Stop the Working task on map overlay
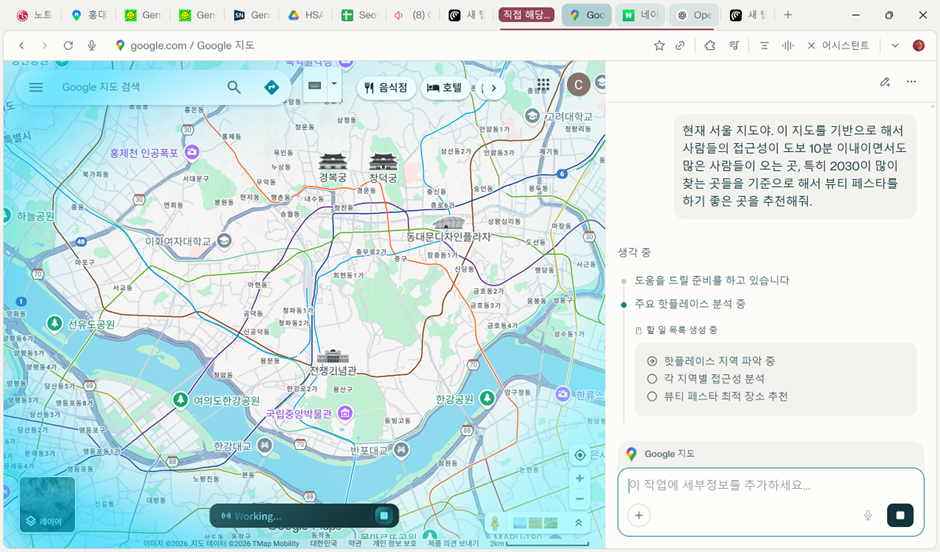Screen dimensions: 940x552 pyautogui.click(x=384, y=515)
